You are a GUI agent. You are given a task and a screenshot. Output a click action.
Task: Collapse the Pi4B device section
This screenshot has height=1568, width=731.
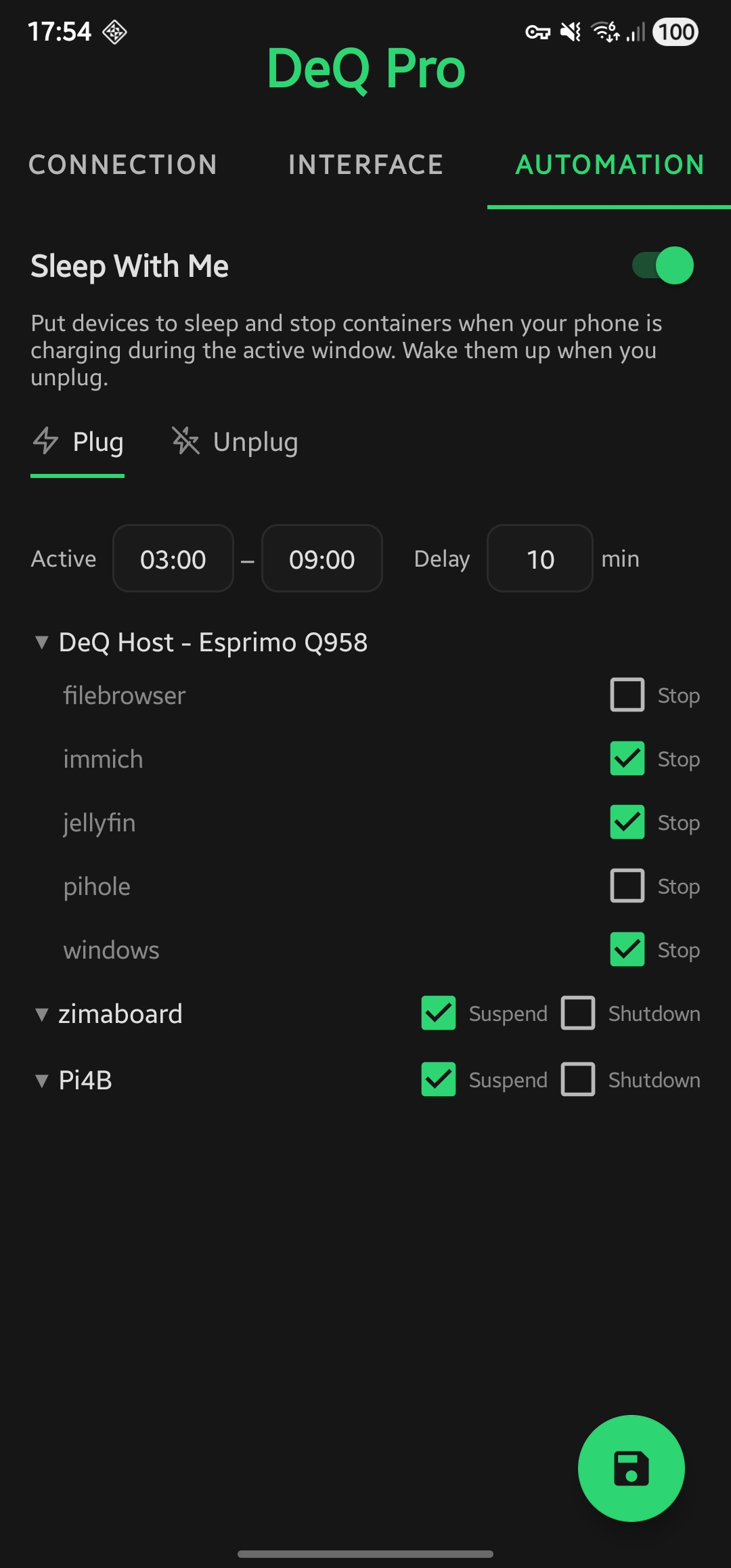tap(42, 1081)
